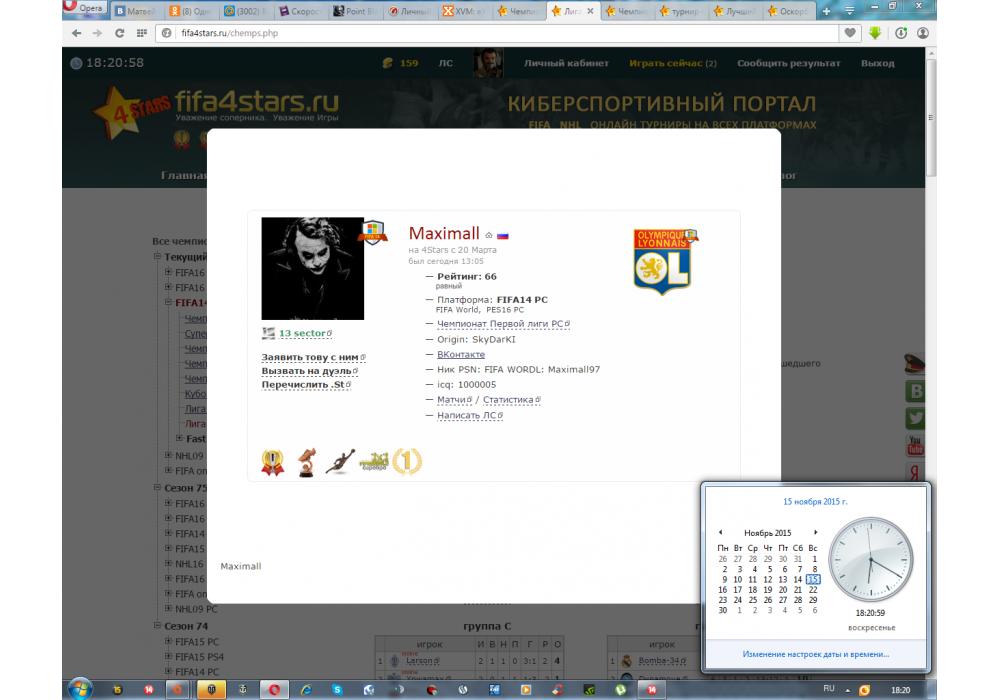Reload the page with refresh button

tap(119, 33)
